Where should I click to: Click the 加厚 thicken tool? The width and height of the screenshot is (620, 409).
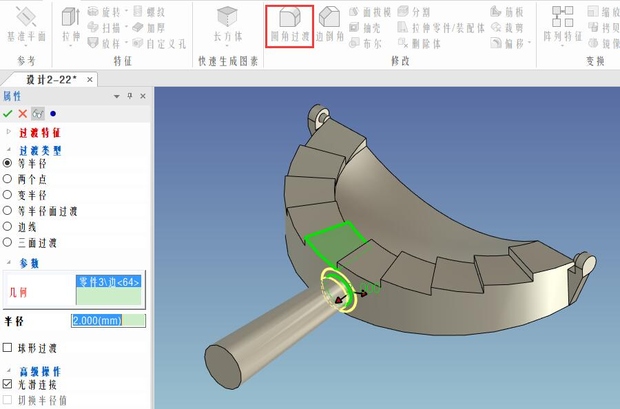pos(149,28)
